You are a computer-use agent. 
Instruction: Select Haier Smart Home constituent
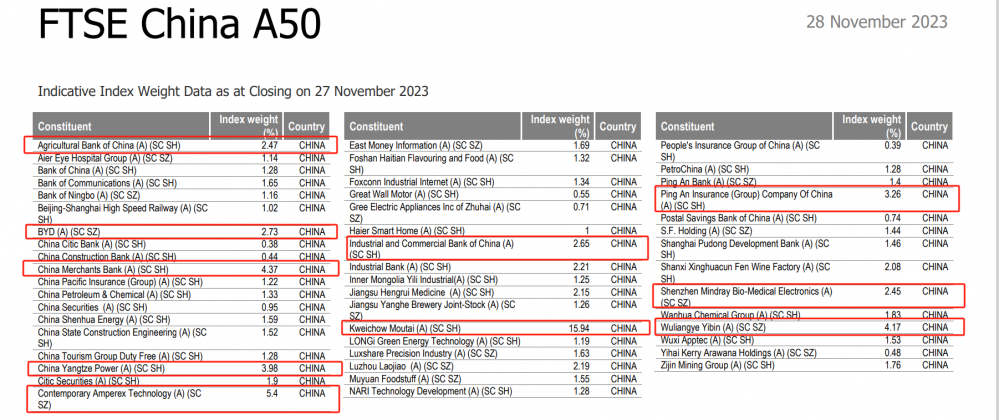[406, 231]
